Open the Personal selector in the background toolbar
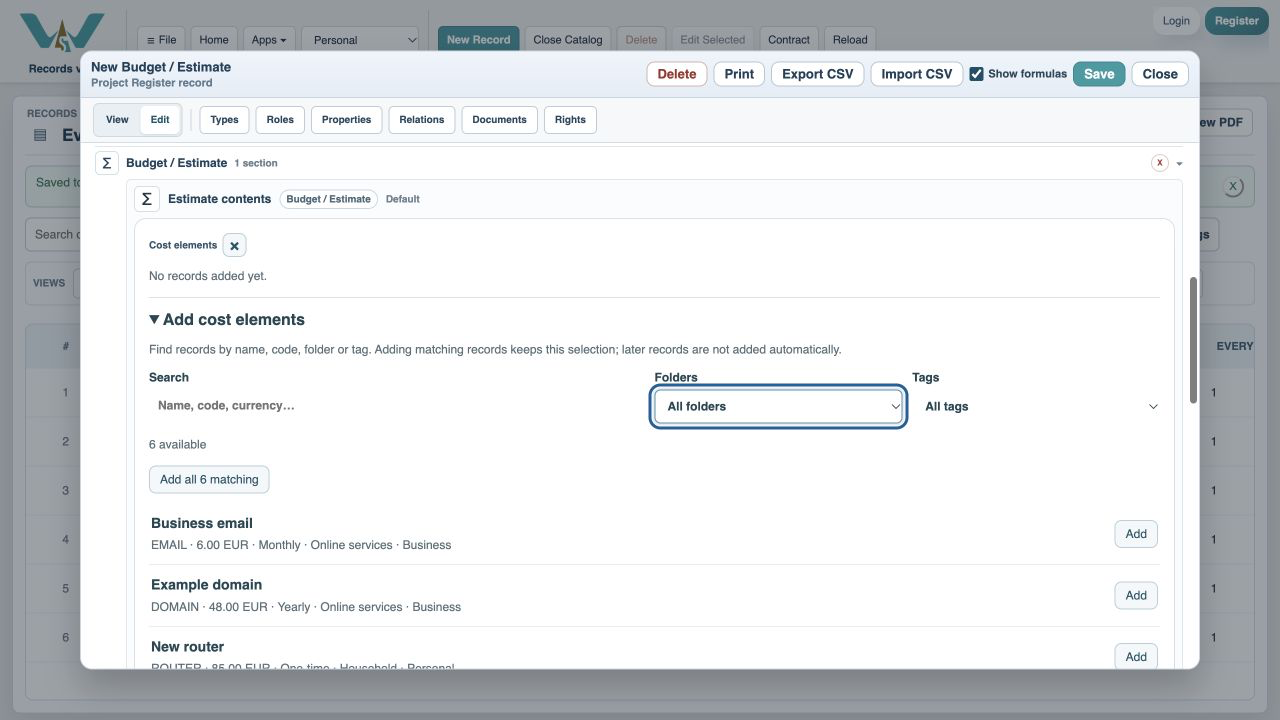1280x720 pixels. point(360,40)
